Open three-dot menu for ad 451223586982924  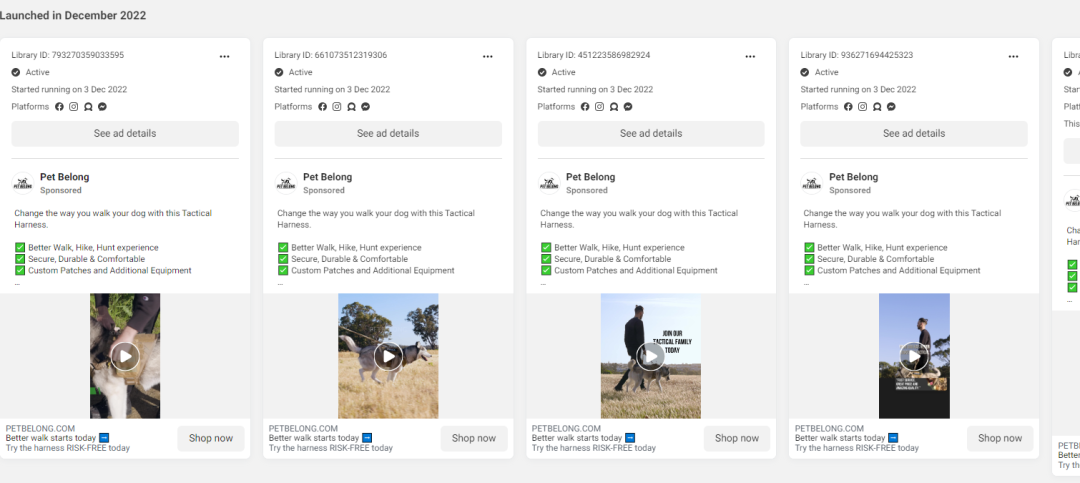tap(751, 56)
